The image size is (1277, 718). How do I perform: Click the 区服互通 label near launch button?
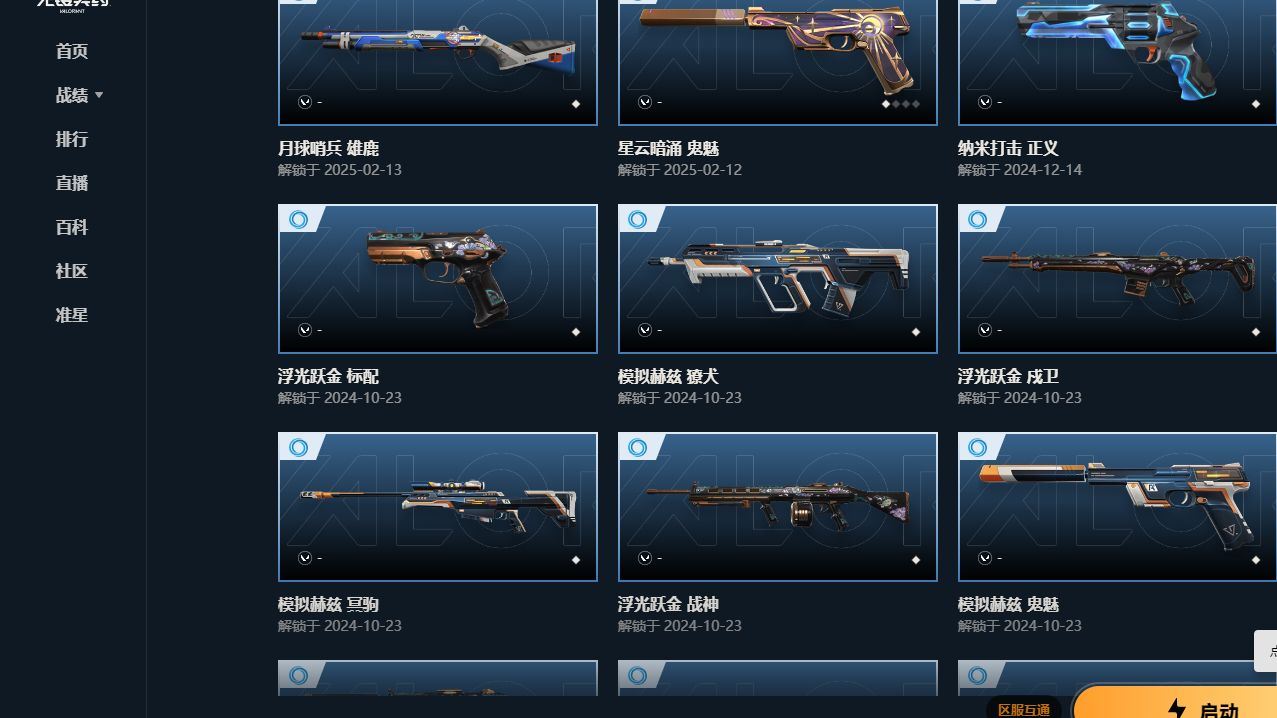click(1024, 709)
